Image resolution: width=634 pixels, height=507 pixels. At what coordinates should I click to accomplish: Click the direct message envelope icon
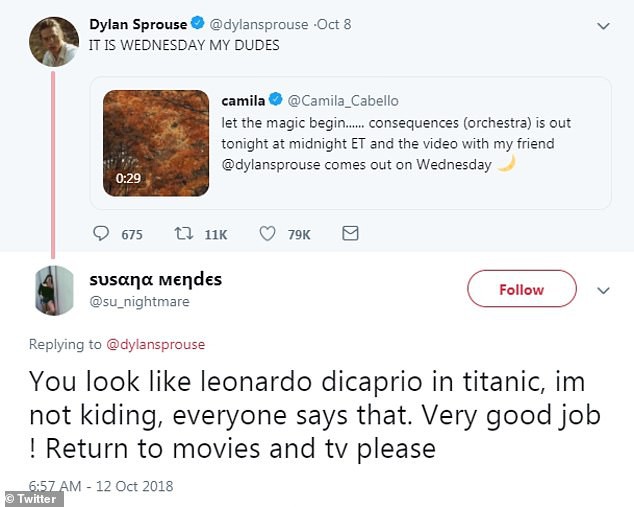pyautogui.click(x=350, y=234)
